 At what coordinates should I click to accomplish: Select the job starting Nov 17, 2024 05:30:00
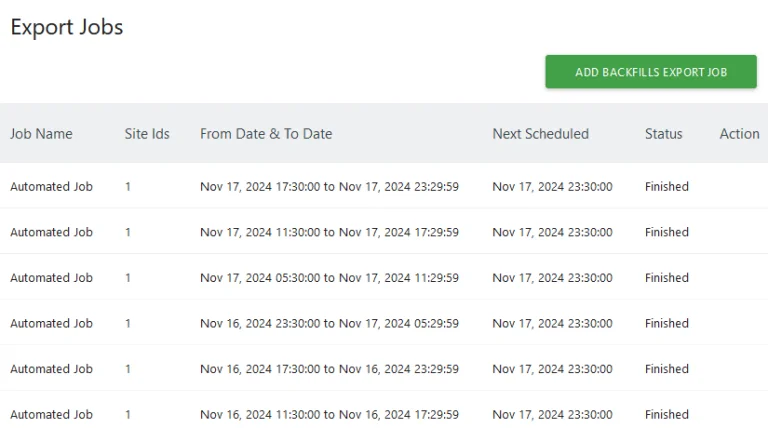[x=384, y=278]
